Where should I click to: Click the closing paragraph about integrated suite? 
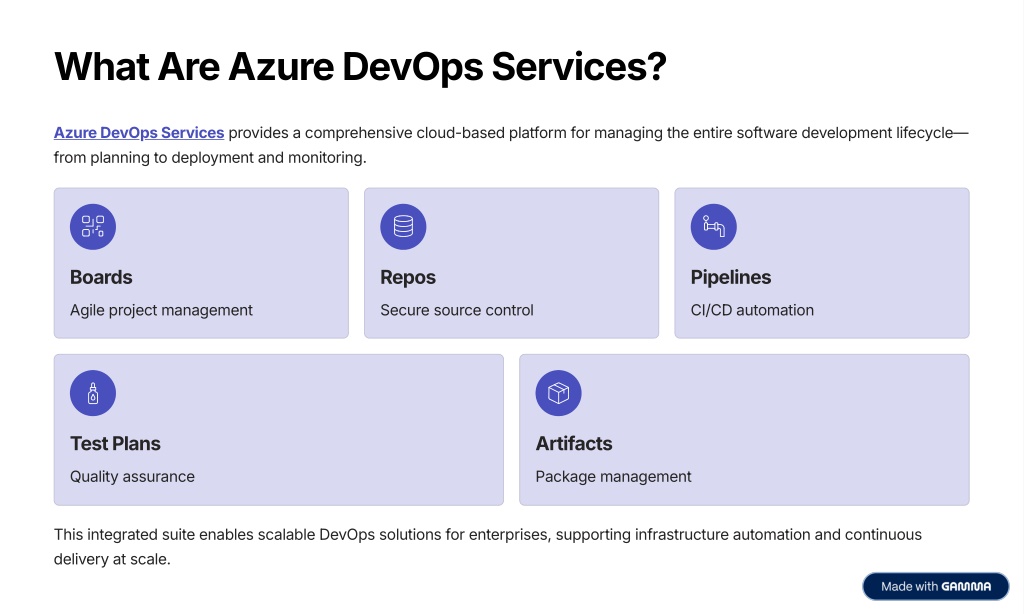click(488, 547)
